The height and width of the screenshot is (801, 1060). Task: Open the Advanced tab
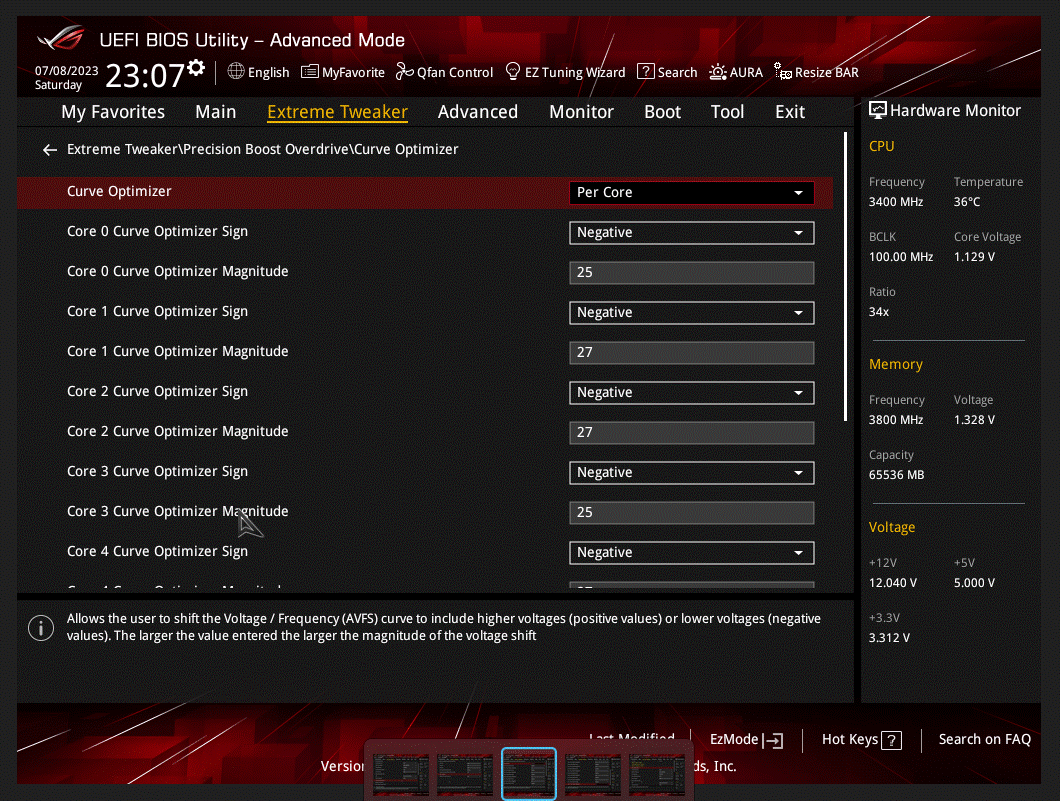tap(478, 112)
